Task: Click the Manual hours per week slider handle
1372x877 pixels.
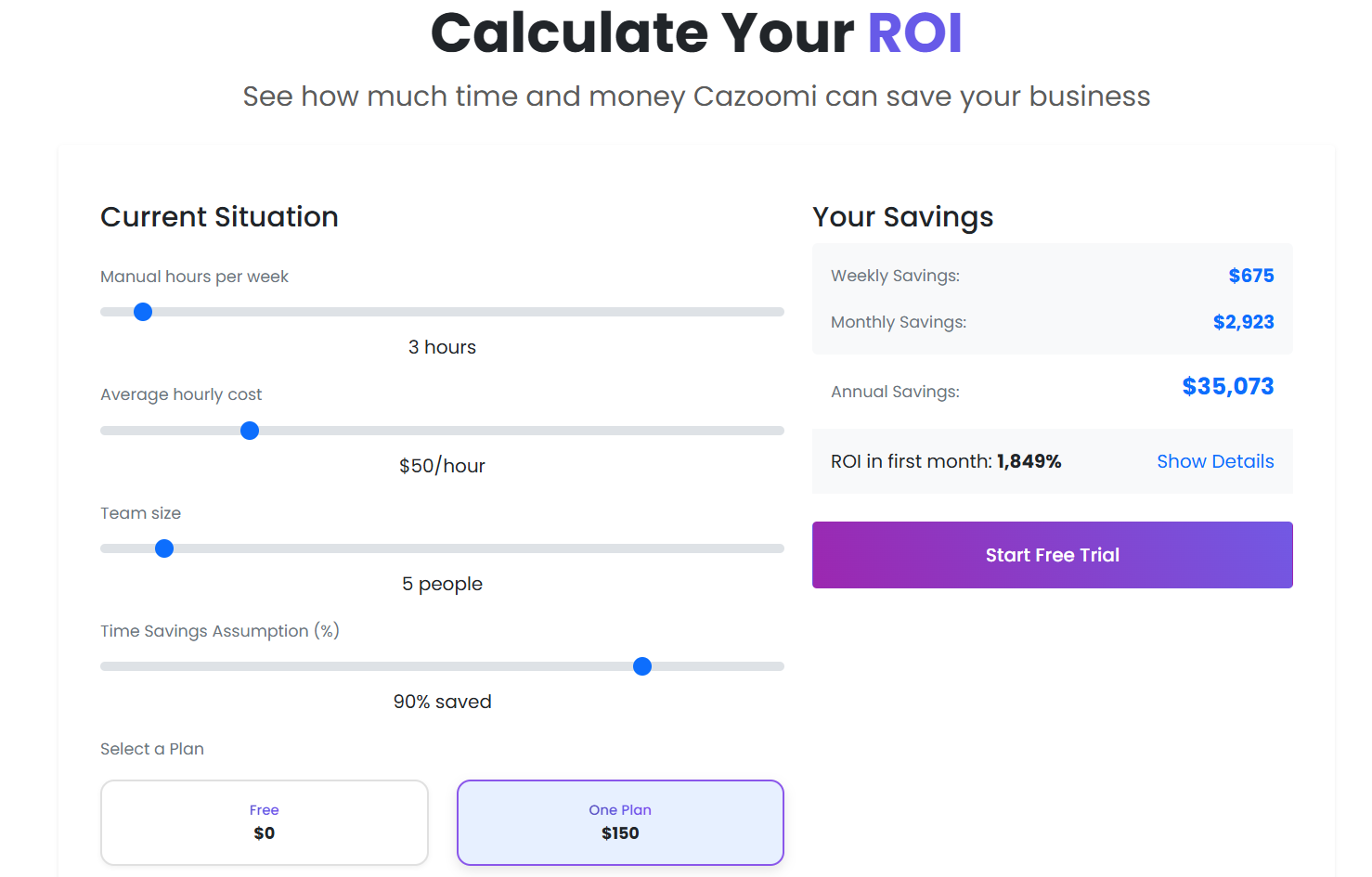Action: click(143, 312)
